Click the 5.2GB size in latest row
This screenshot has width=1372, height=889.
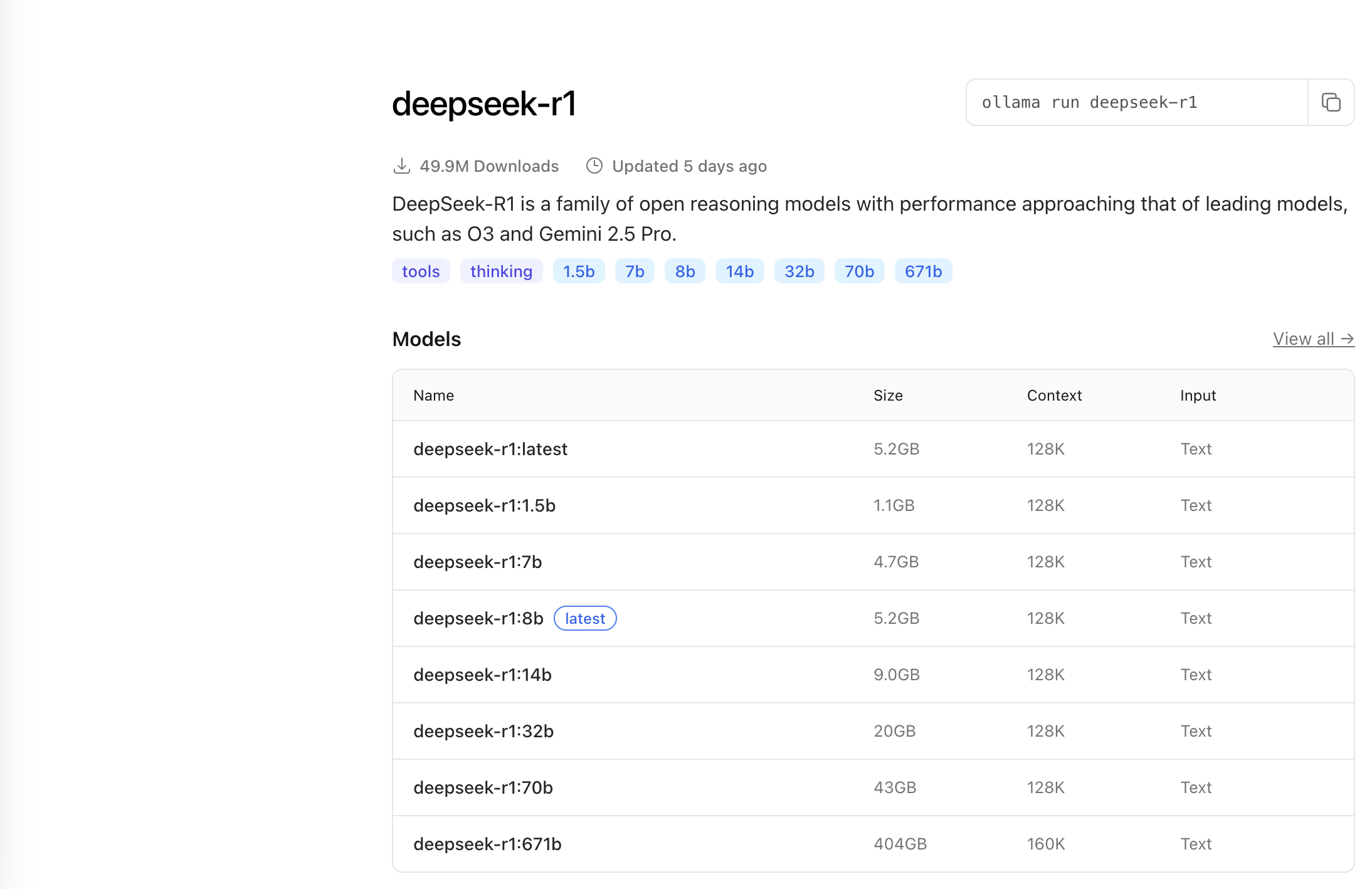896,449
